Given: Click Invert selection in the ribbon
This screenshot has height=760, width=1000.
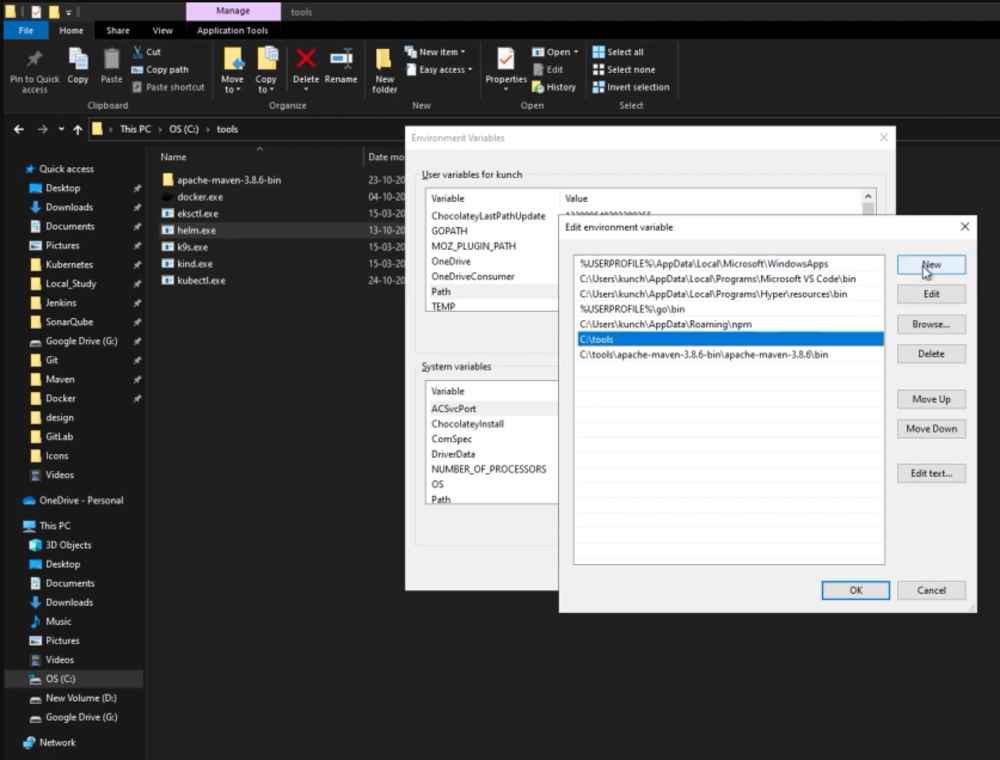Looking at the screenshot, I should point(630,87).
